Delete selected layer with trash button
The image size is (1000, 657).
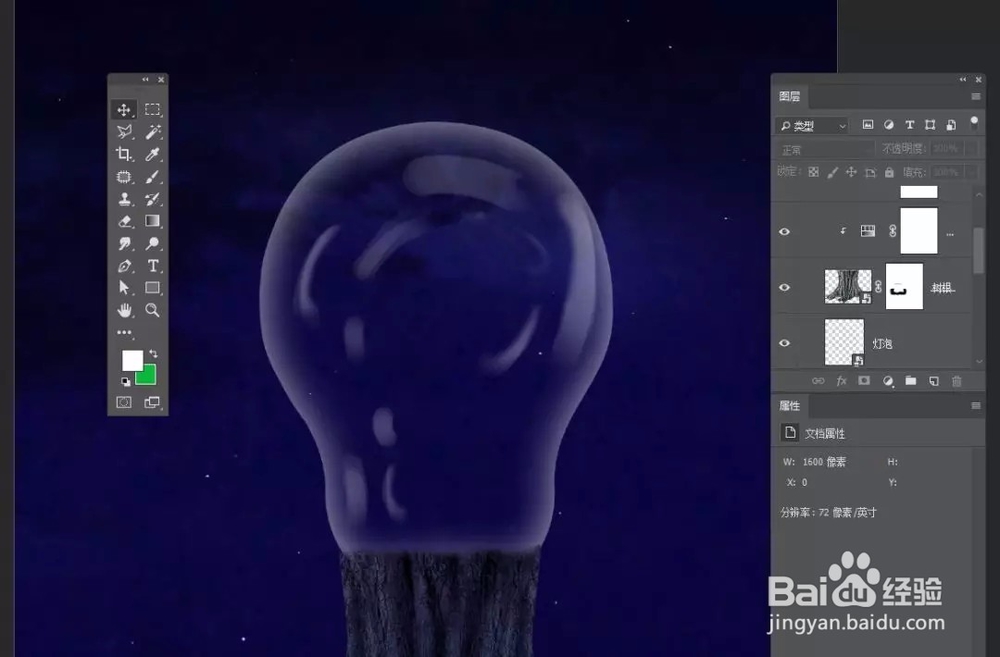point(957,380)
